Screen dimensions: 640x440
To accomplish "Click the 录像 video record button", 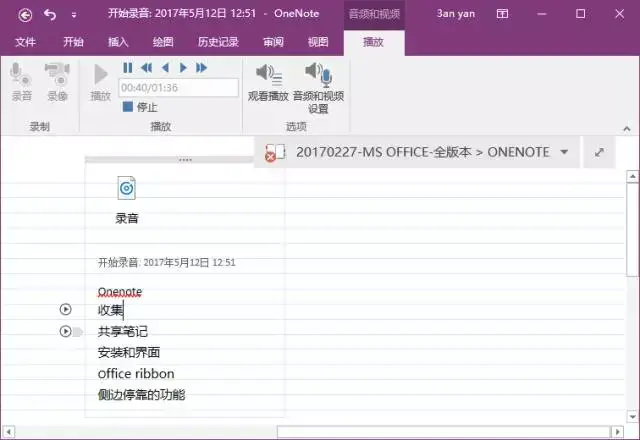I will (x=58, y=82).
